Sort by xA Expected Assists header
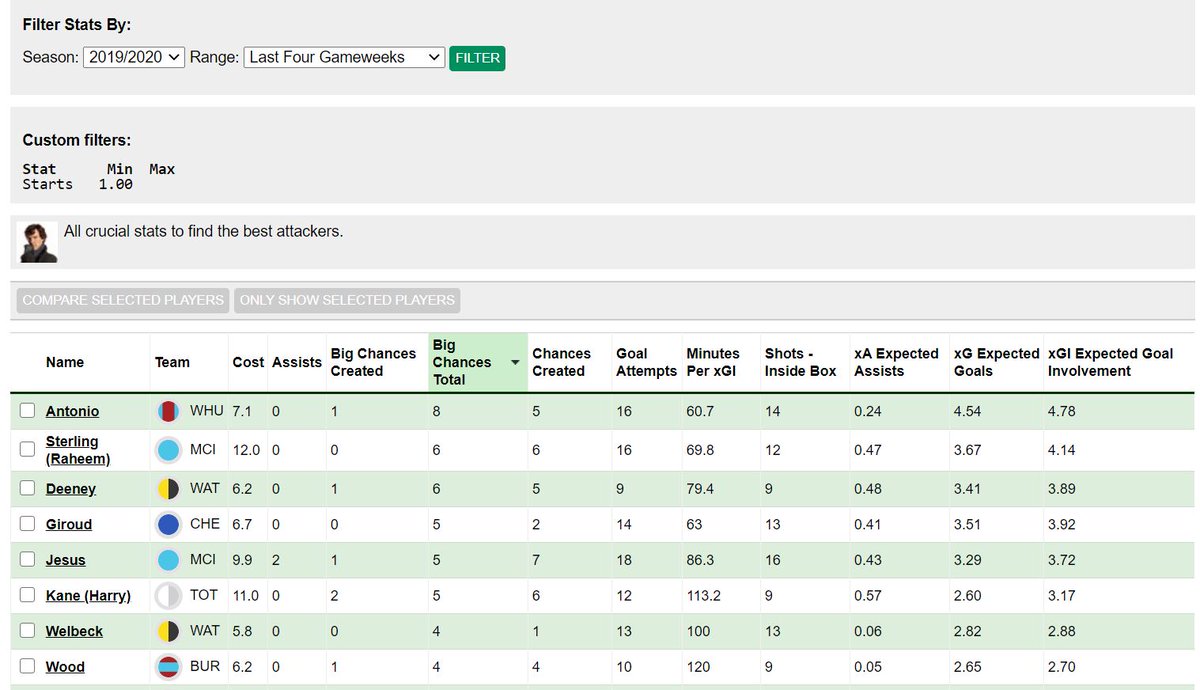Viewport: 1200px width, 690px height. pos(896,362)
